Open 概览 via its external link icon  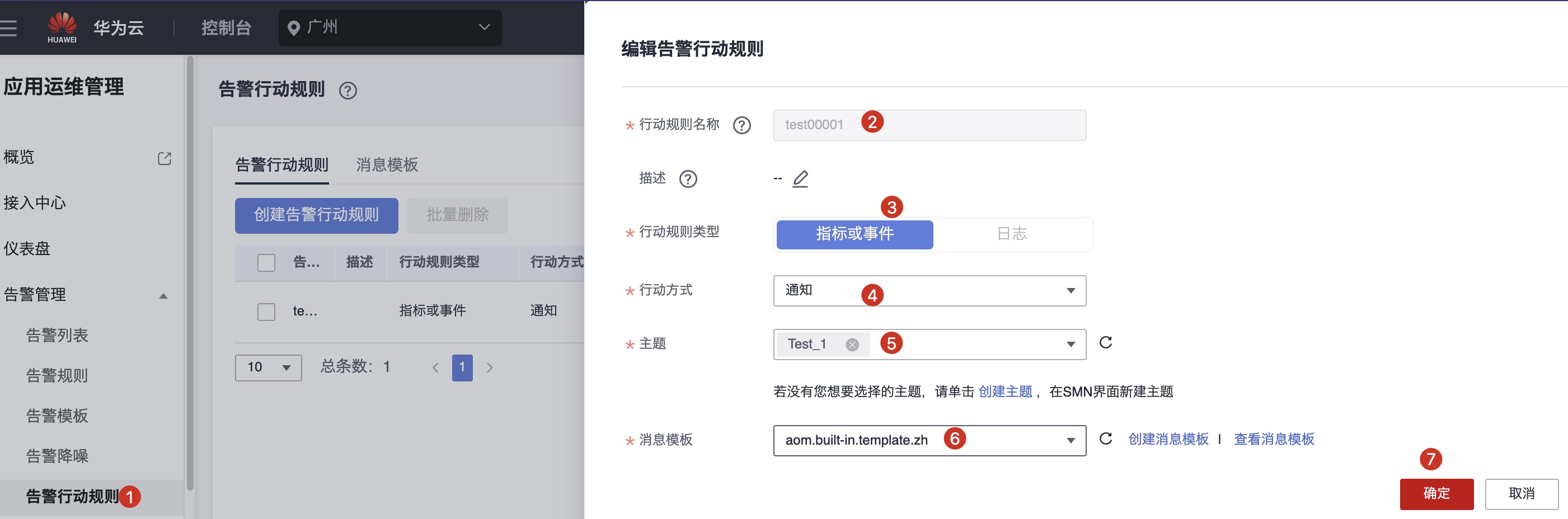coord(165,158)
